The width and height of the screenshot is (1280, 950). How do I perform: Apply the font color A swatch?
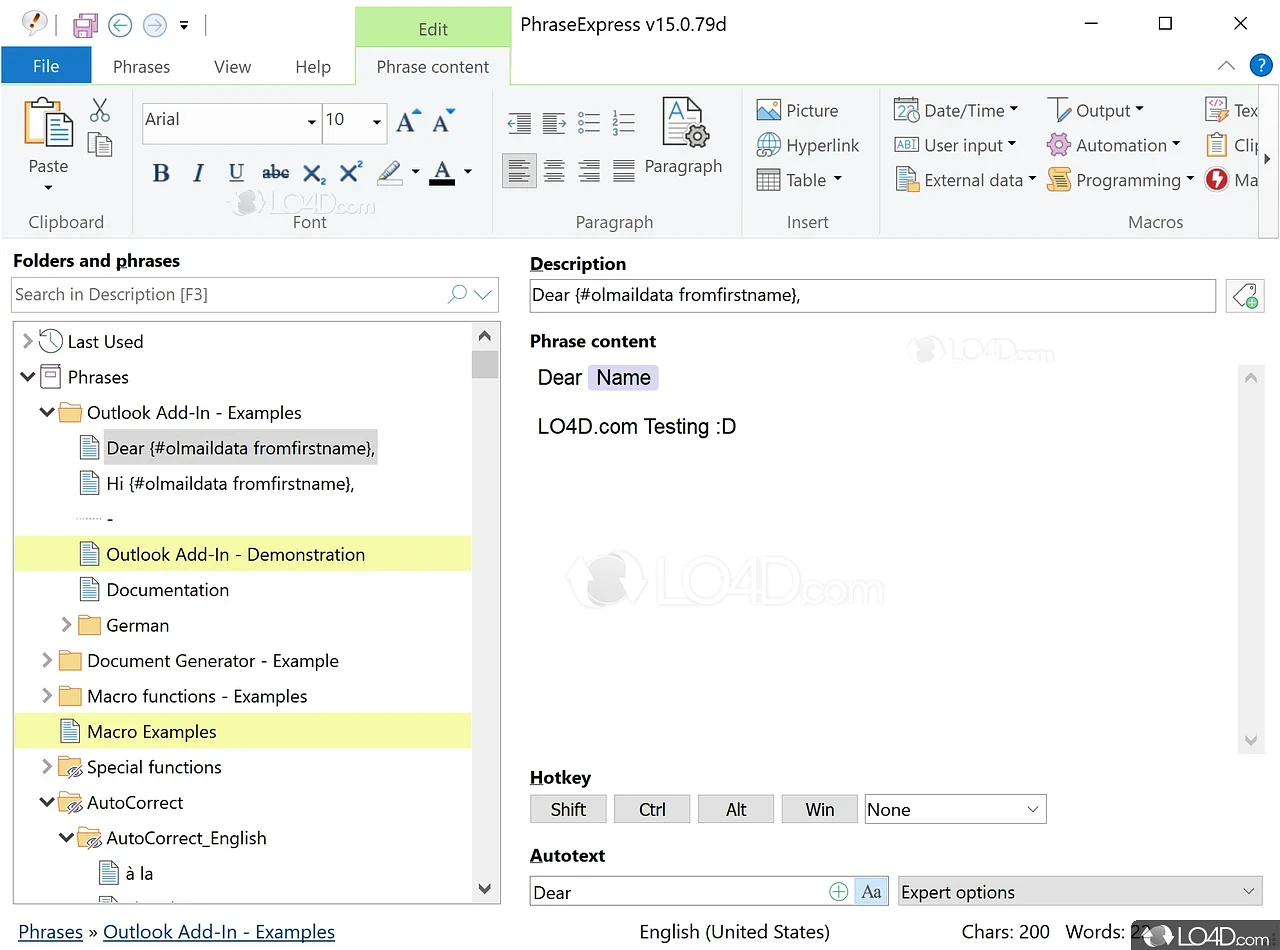(442, 174)
